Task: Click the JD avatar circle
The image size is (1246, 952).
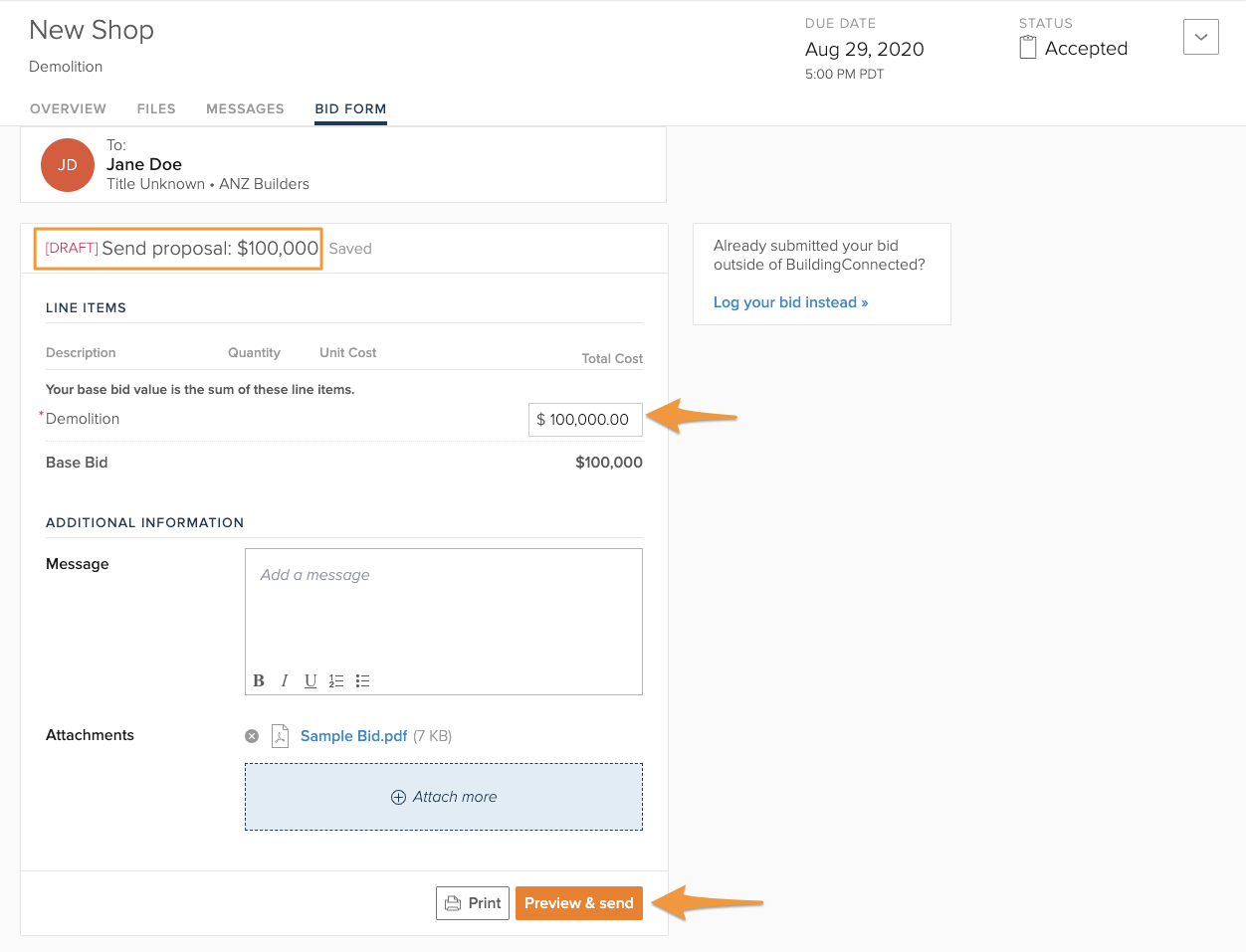Action: point(68,165)
